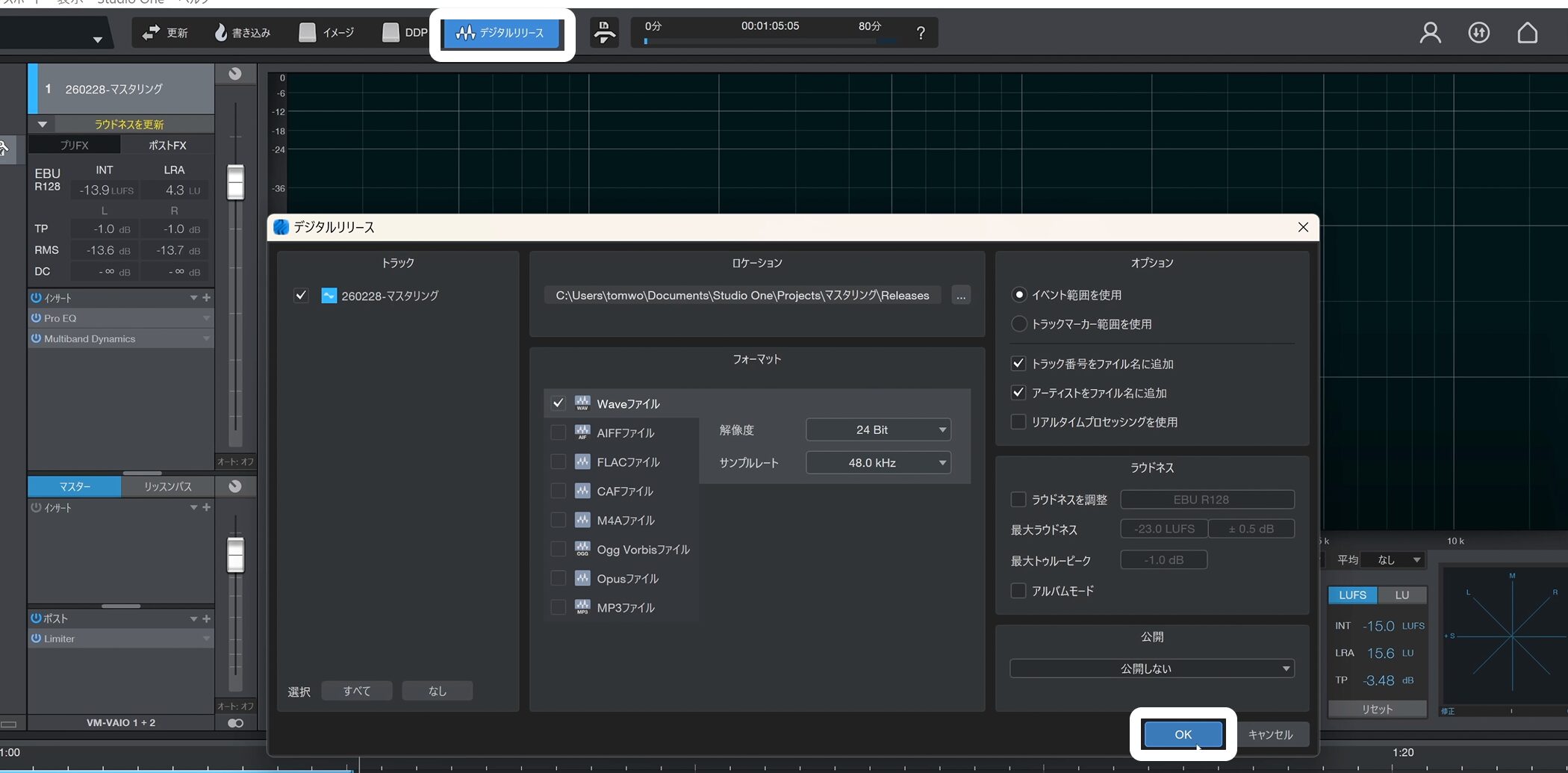Click the track volume fader handle
This screenshot has width=1568, height=773.
(235, 182)
